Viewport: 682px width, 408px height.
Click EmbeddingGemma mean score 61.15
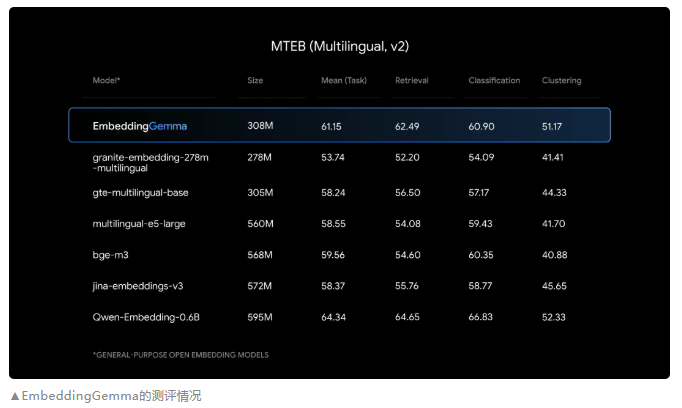(331, 127)
